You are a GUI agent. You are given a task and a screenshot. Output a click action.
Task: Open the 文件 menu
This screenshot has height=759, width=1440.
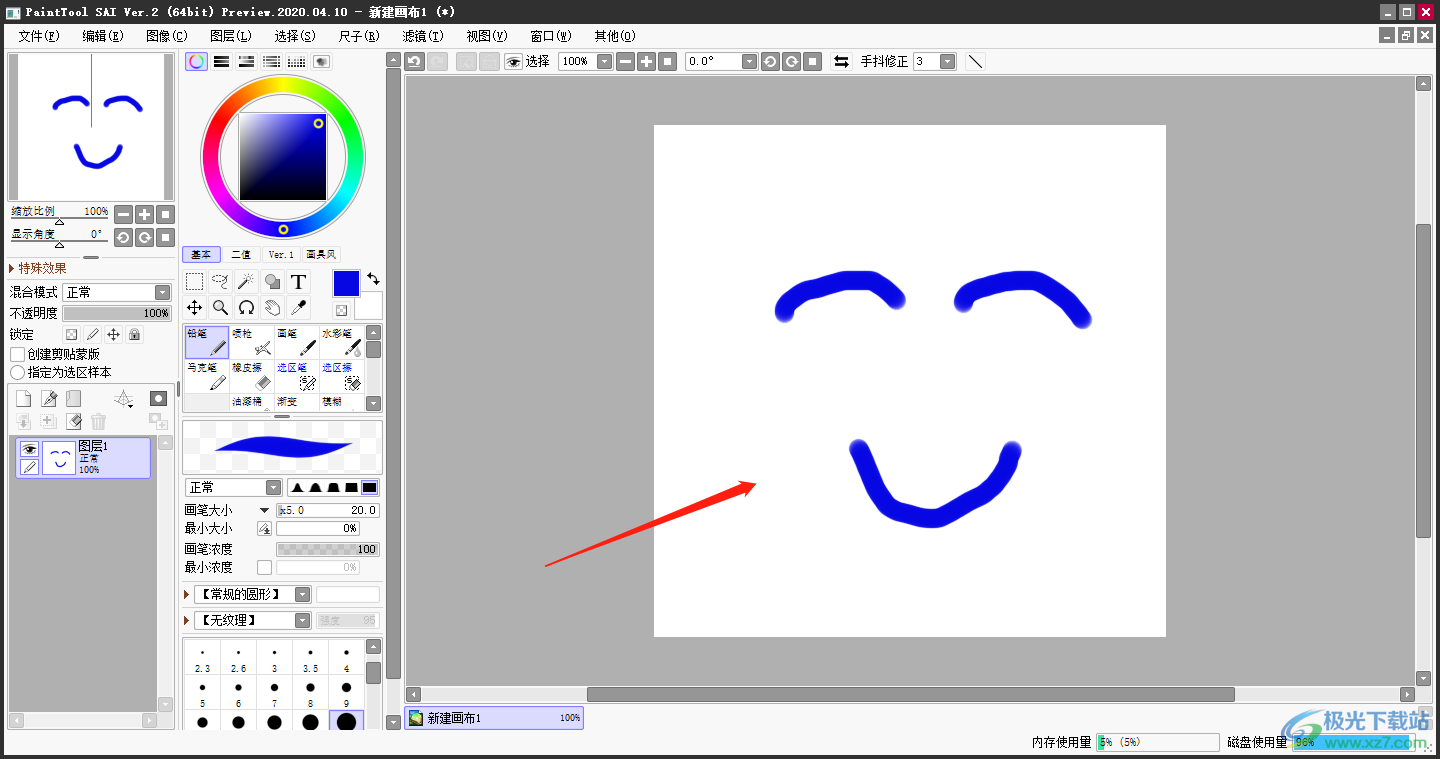click(38, 35)
